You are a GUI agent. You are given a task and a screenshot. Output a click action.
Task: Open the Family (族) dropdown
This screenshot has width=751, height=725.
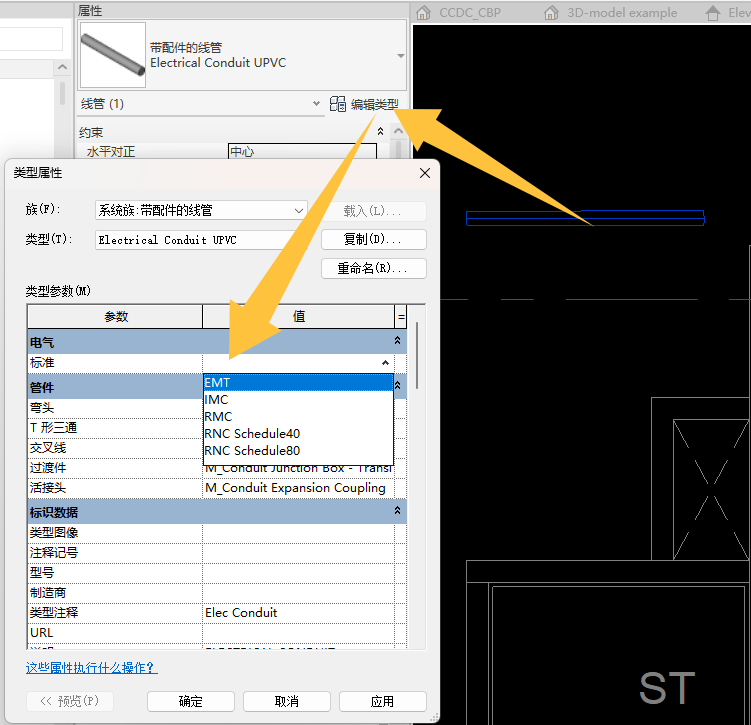tap(201, 210)
